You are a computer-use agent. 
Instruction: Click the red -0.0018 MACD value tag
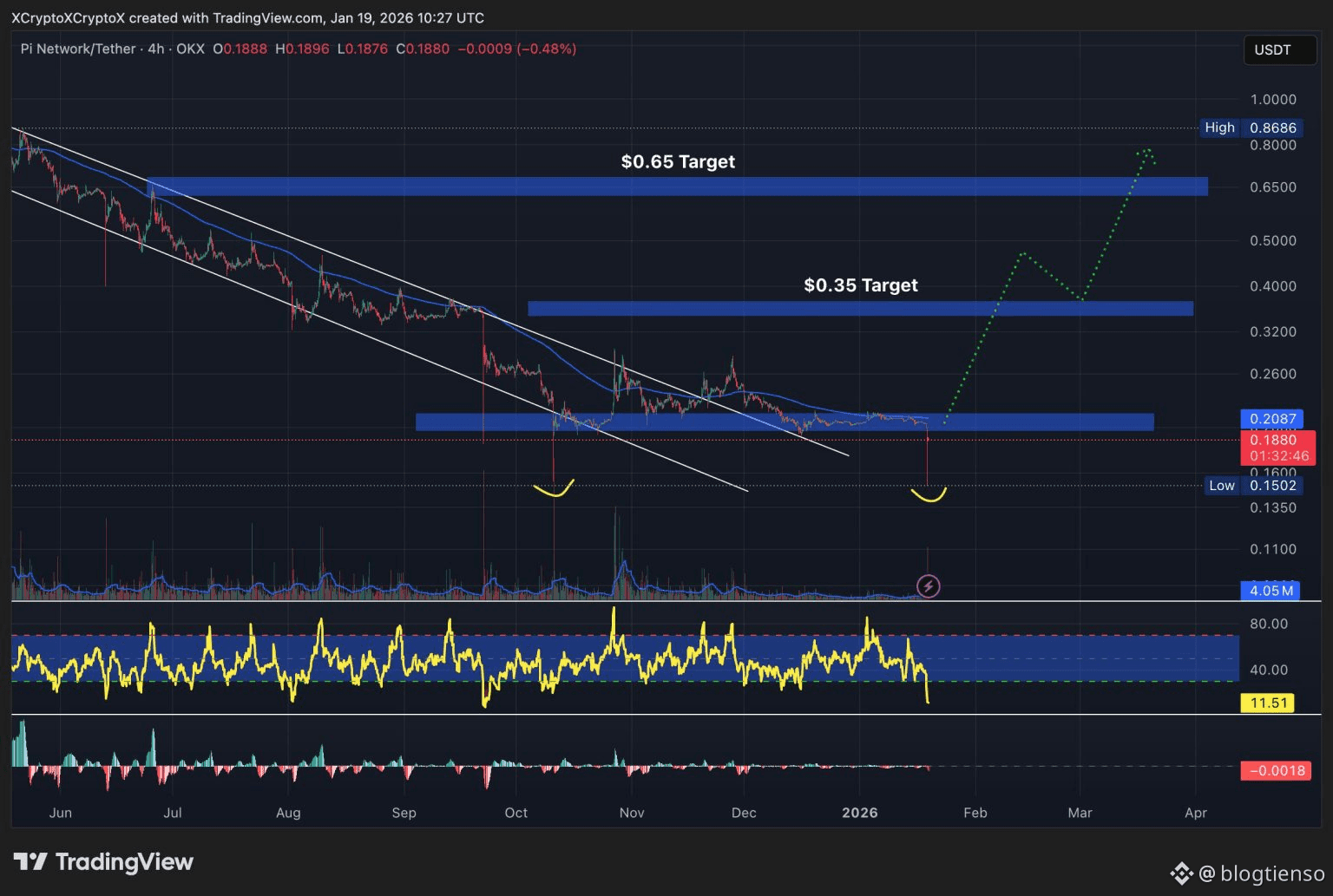click(1276, 770)
